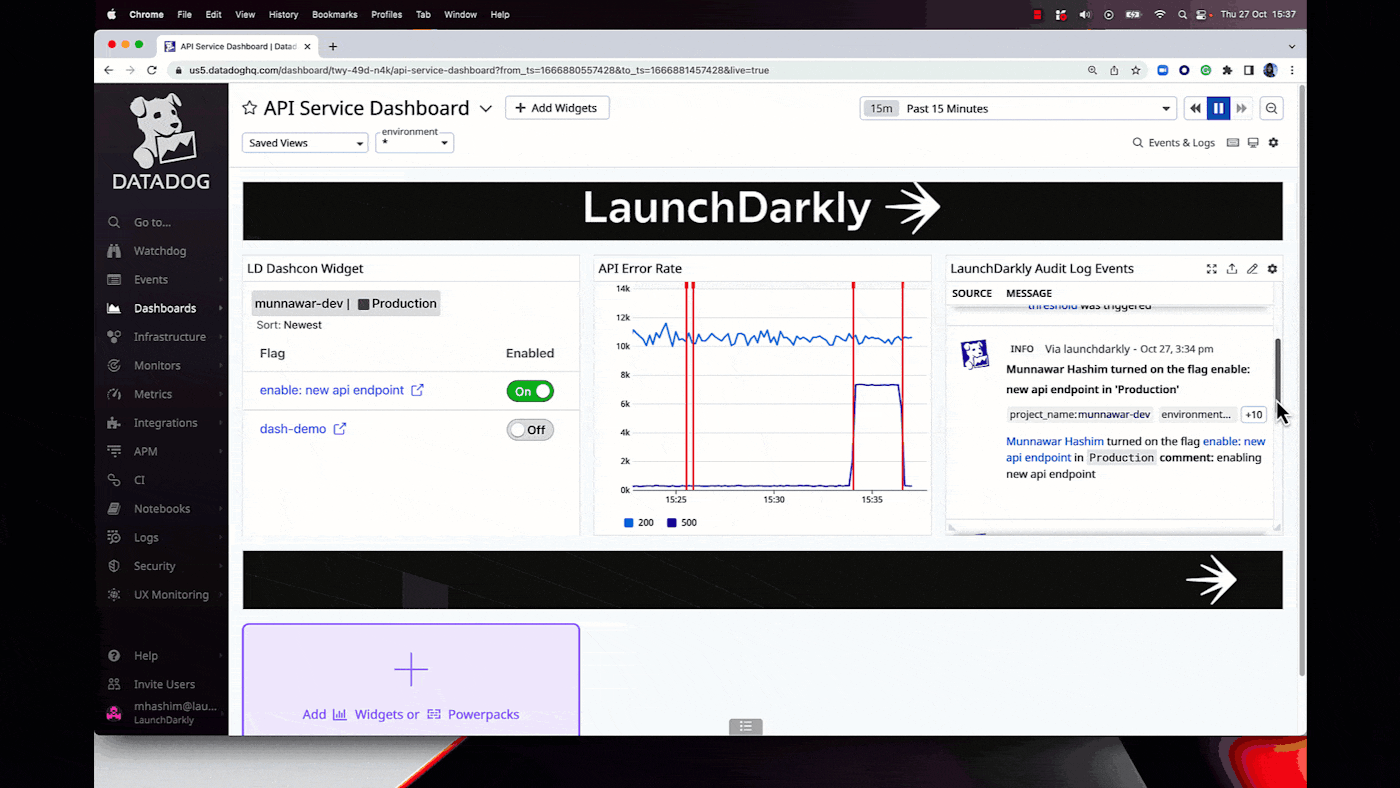Click the Notebooks icon in sidebar
This screenshot has height=788, width=1400.
tap(114, 509)
